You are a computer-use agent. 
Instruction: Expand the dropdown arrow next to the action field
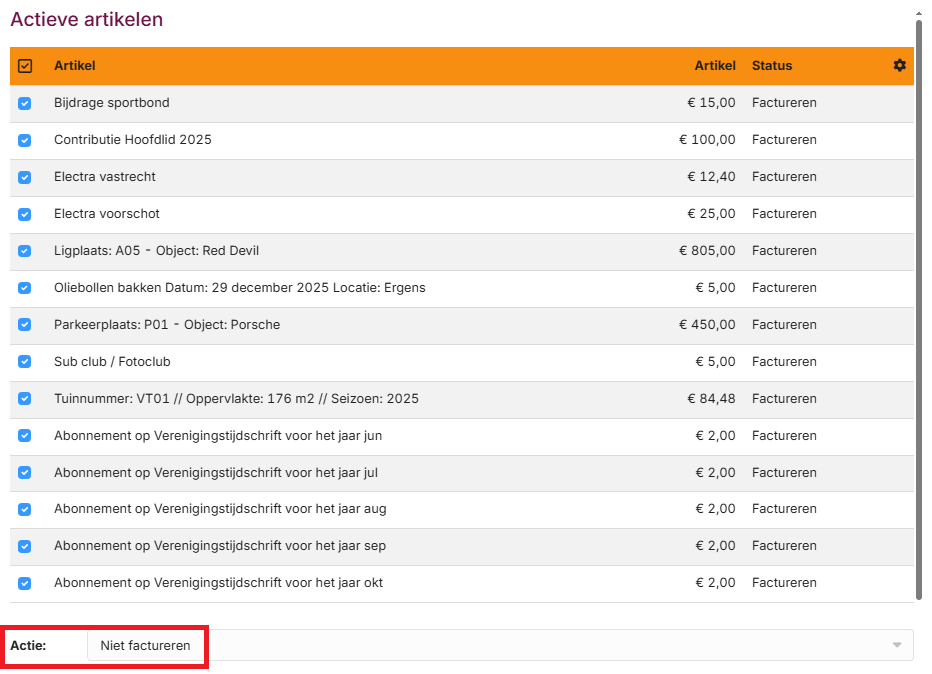pyautogui.click(x=899, y=645)
